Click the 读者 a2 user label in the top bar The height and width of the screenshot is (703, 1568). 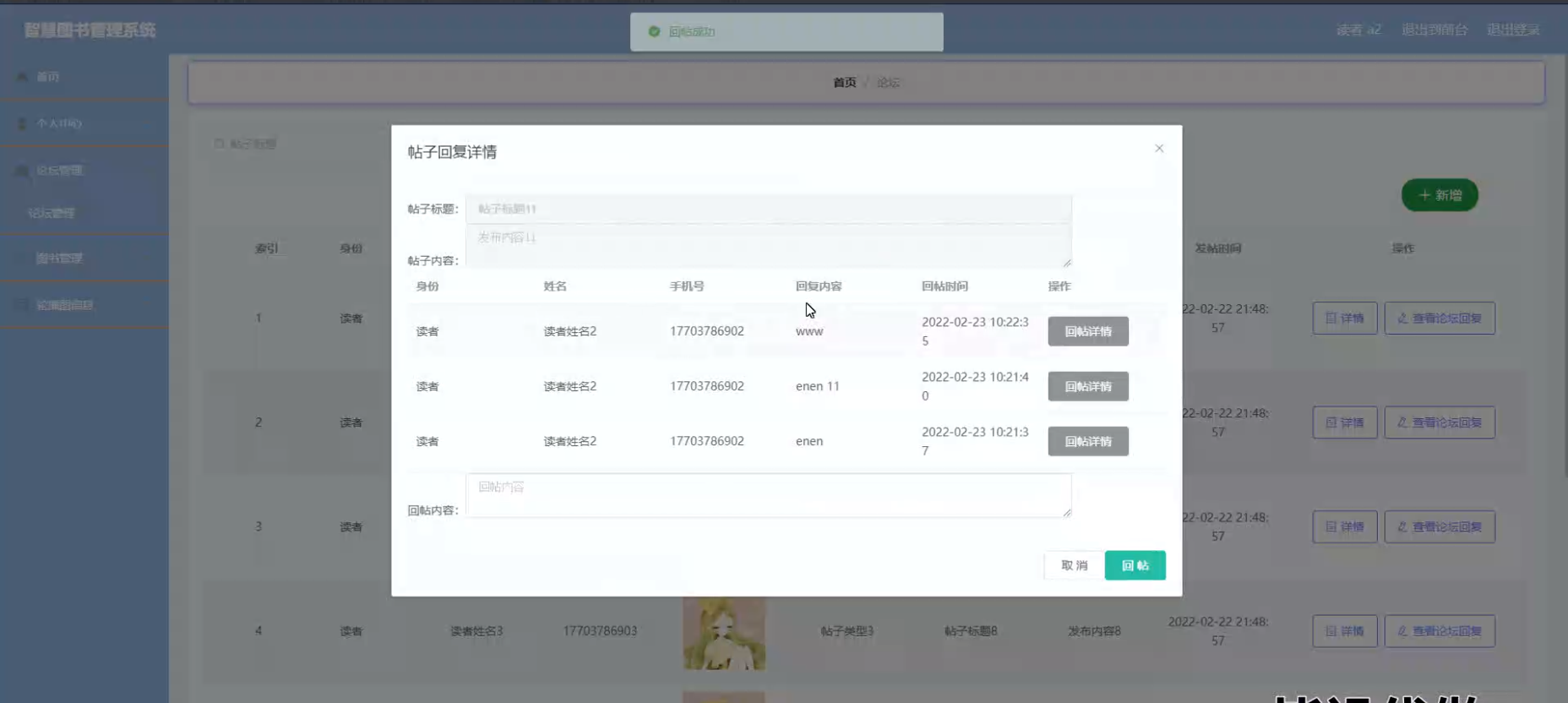(x=1358, y=30)
